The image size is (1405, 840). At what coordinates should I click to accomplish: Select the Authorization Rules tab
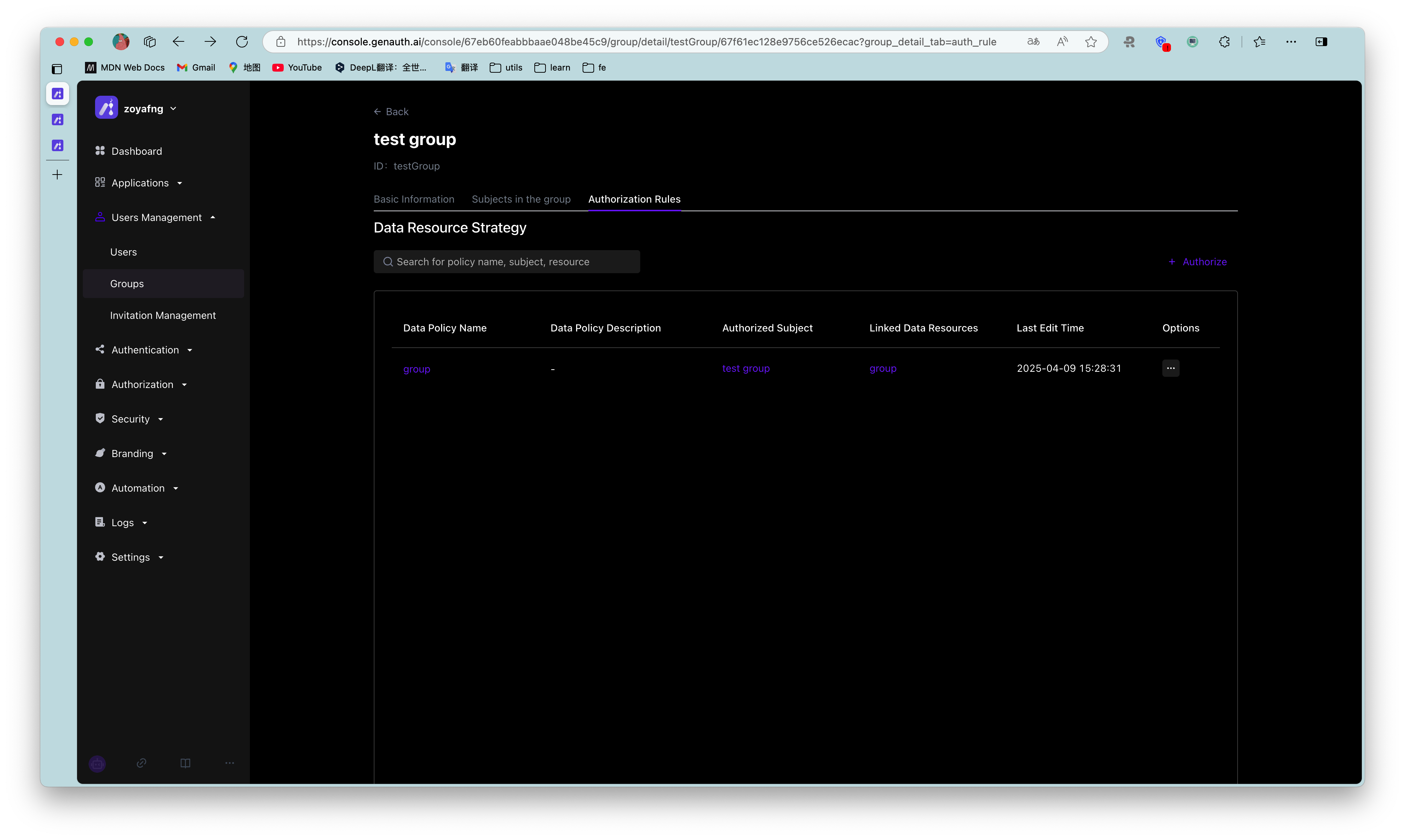pyautogui.click(x=634, y=199)
